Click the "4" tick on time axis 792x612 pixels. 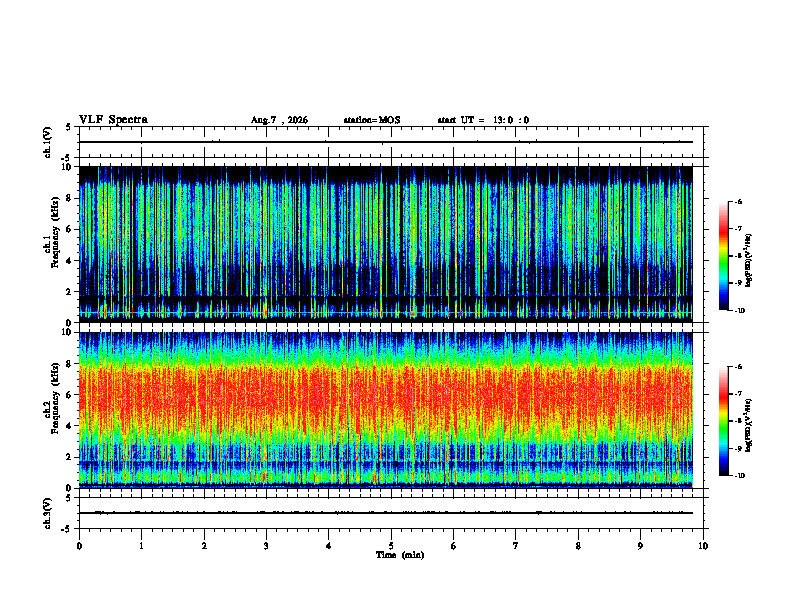328,546
